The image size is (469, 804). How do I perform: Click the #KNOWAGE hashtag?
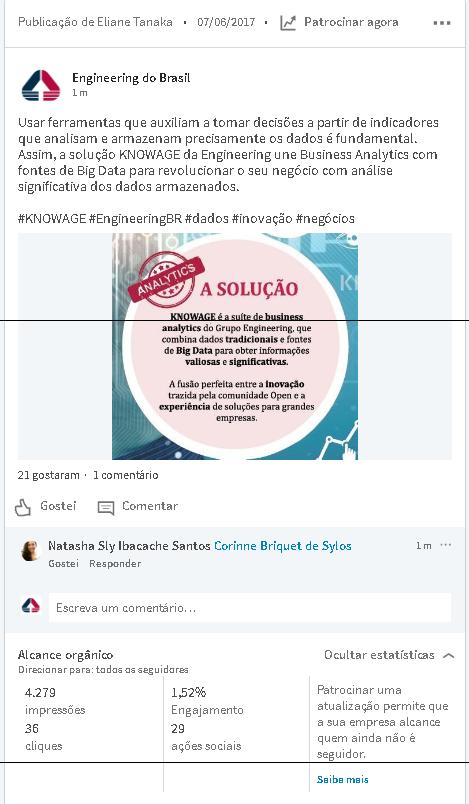point(52,219)
